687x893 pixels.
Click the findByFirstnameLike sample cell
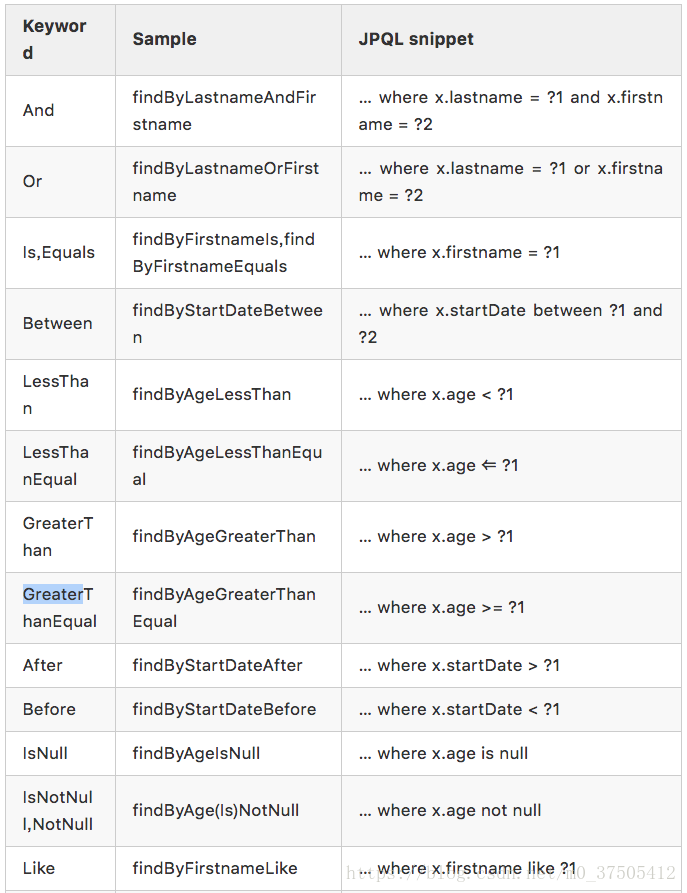tap(228, 869)
